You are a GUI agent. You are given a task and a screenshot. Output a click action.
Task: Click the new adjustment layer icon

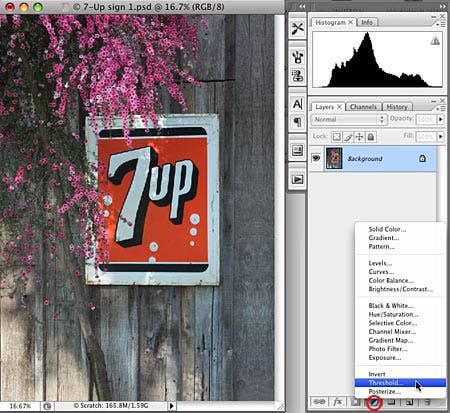pos(374,403)
